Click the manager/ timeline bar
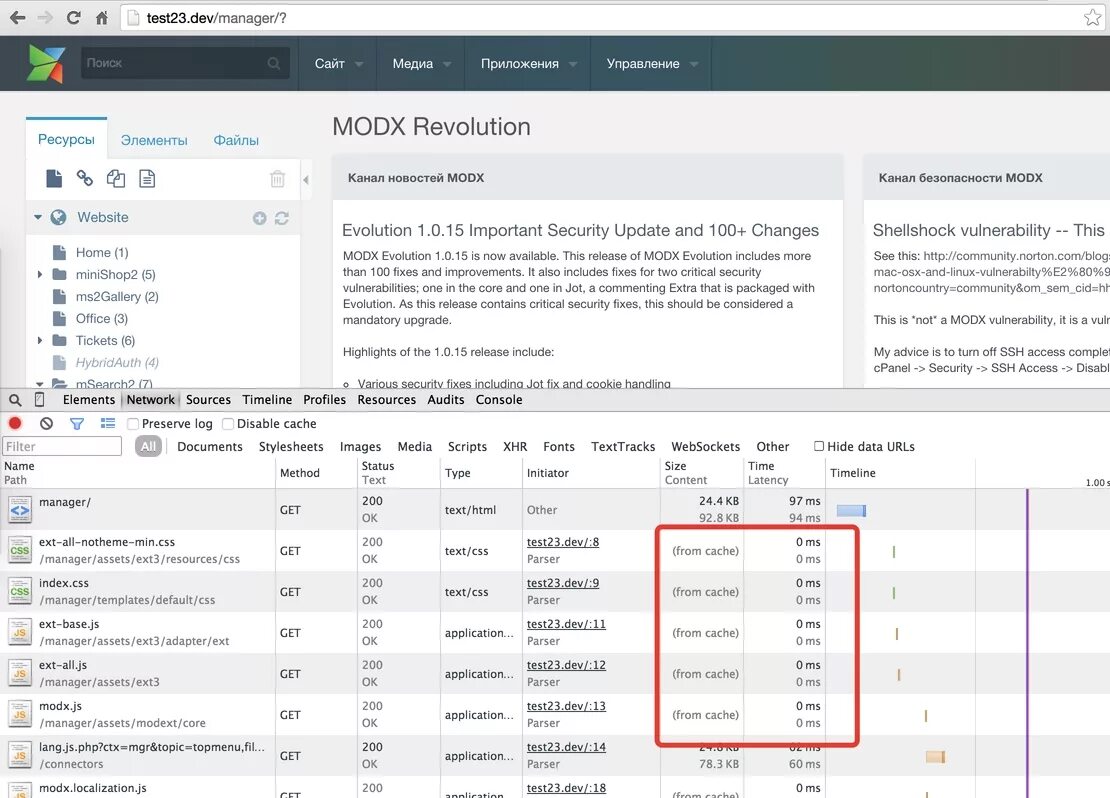This screenshot has width=1110, height=798. point(851,511)
